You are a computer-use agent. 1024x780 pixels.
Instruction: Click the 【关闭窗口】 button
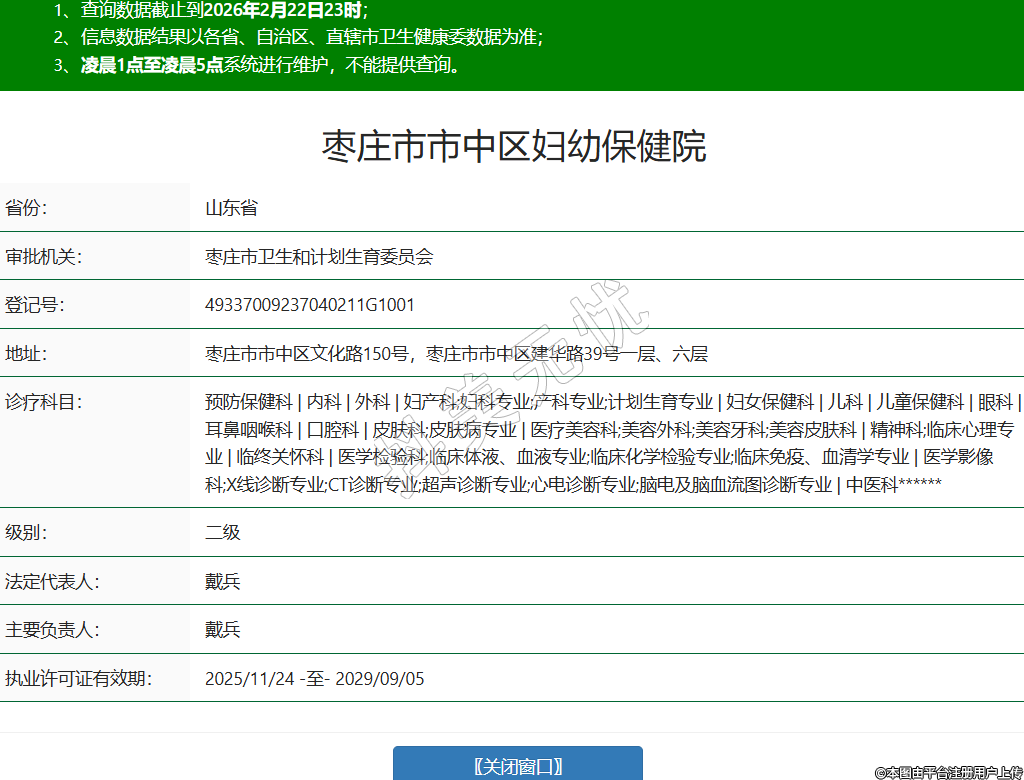(517, 766)
